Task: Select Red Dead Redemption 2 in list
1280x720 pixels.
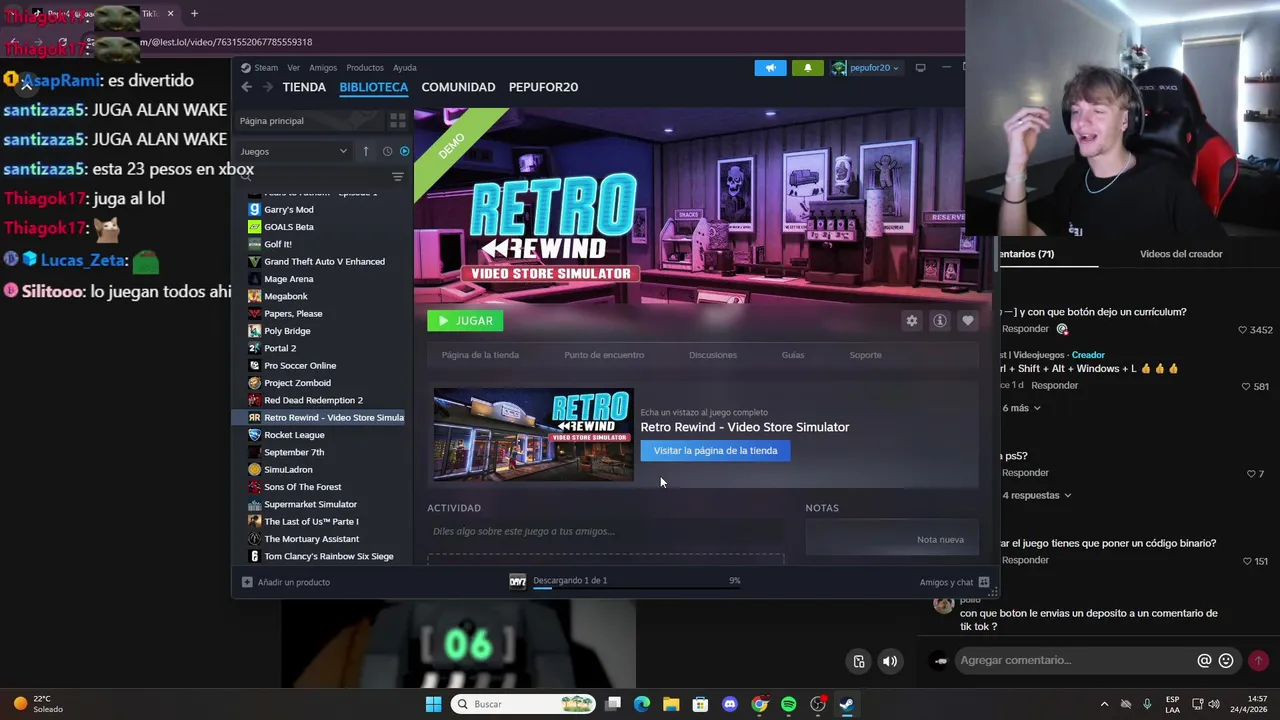Action: click(313, 400)
